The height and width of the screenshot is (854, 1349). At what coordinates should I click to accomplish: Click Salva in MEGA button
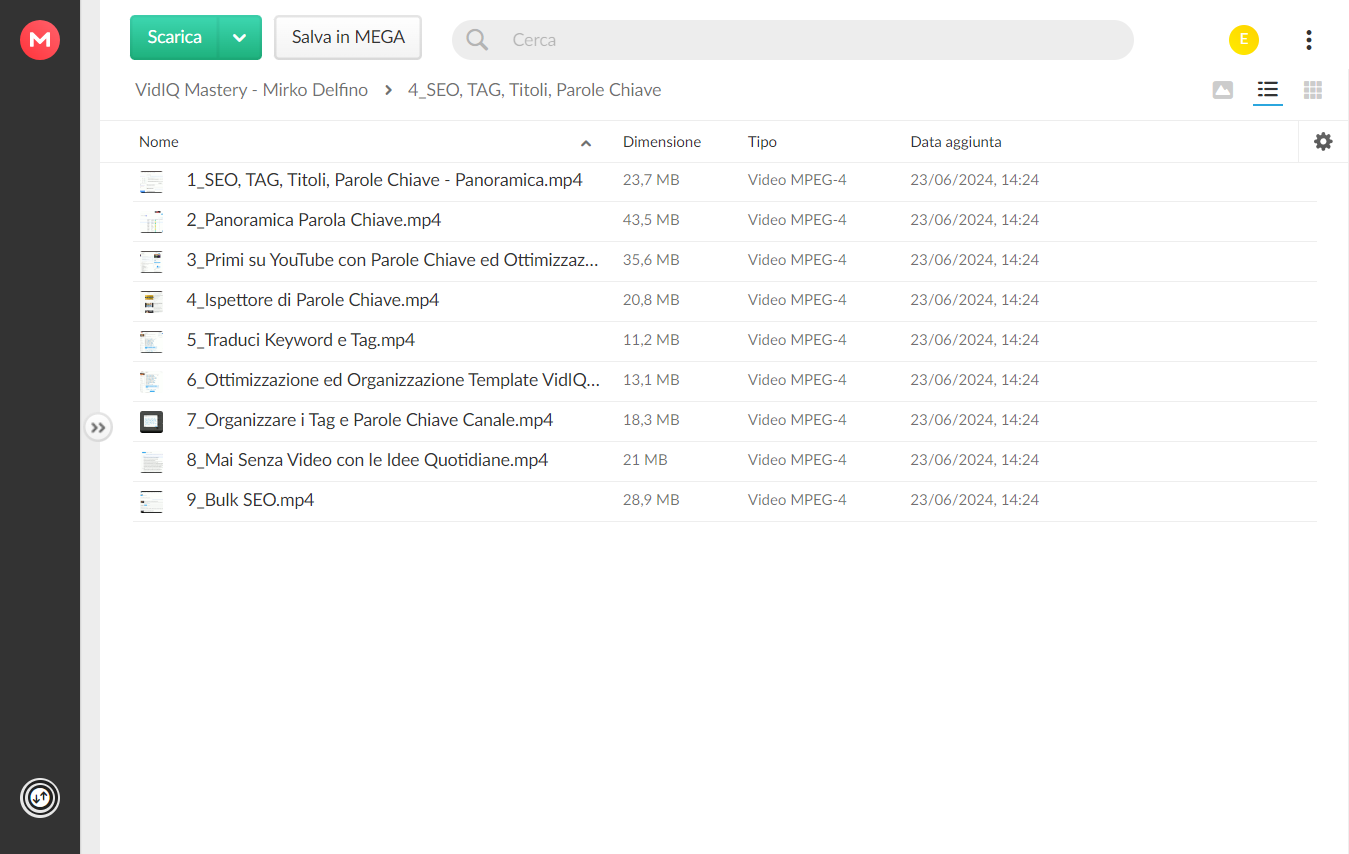348,38
